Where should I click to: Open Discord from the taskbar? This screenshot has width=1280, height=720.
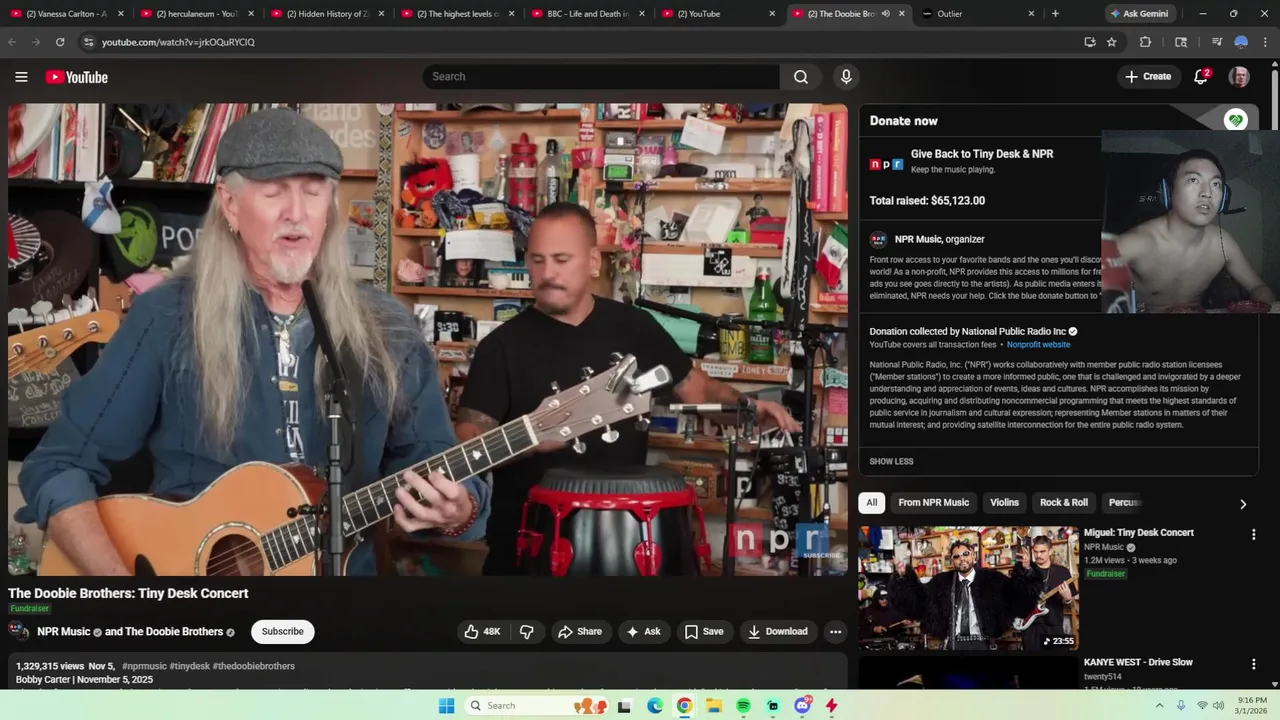[x=802, y=706]
